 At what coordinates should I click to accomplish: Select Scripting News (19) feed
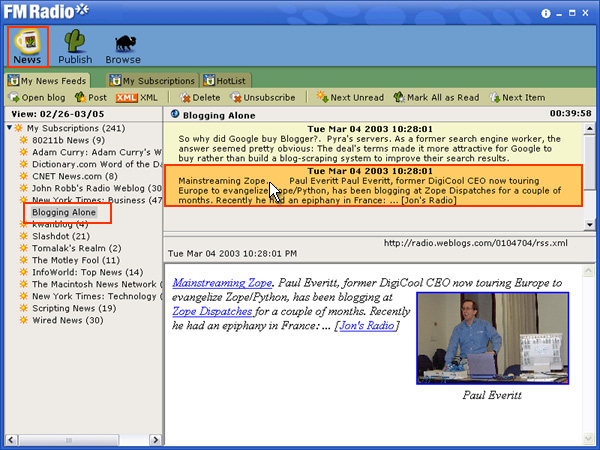point(74,308)
